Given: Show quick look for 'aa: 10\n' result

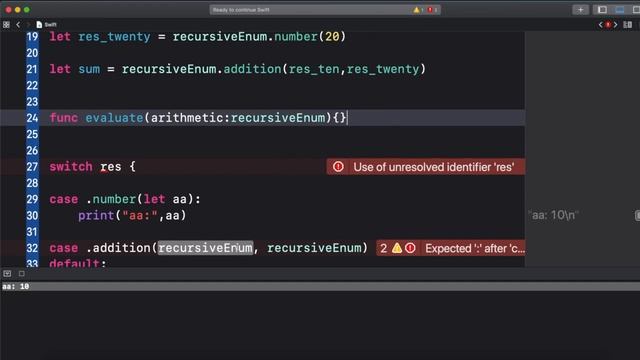Looking at the screenshot, I should pyautogui.click(x=637, y=216).
